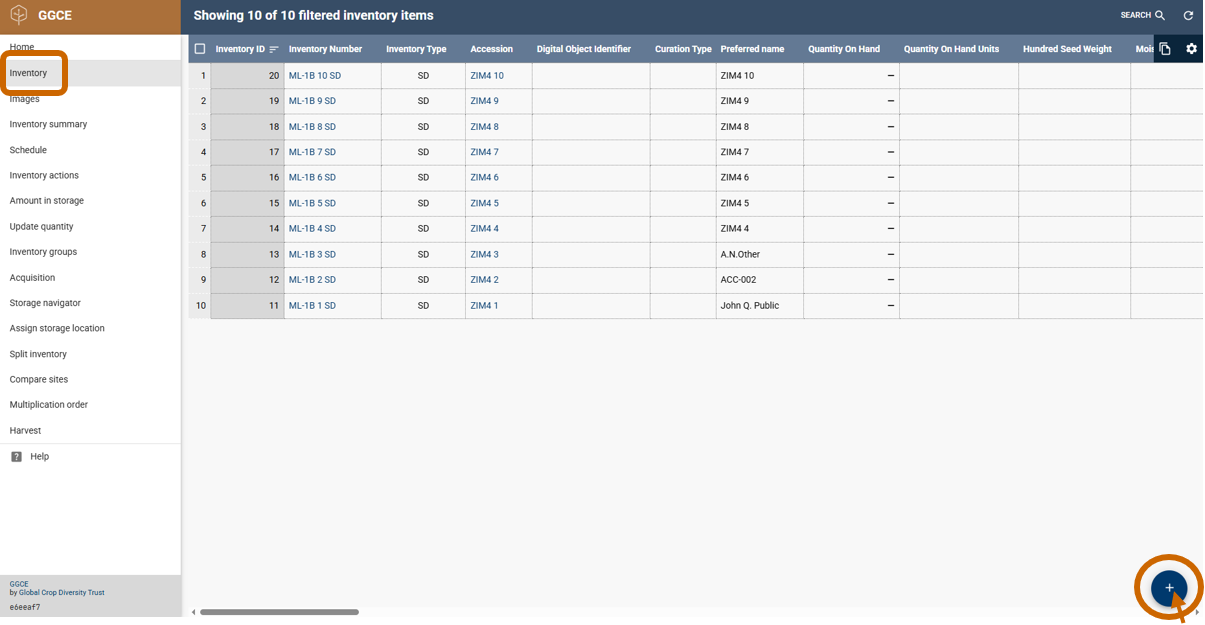Open inventory link ML-1B 10 SD
This screenshot has width=1205, height=625.
[314, 76]
